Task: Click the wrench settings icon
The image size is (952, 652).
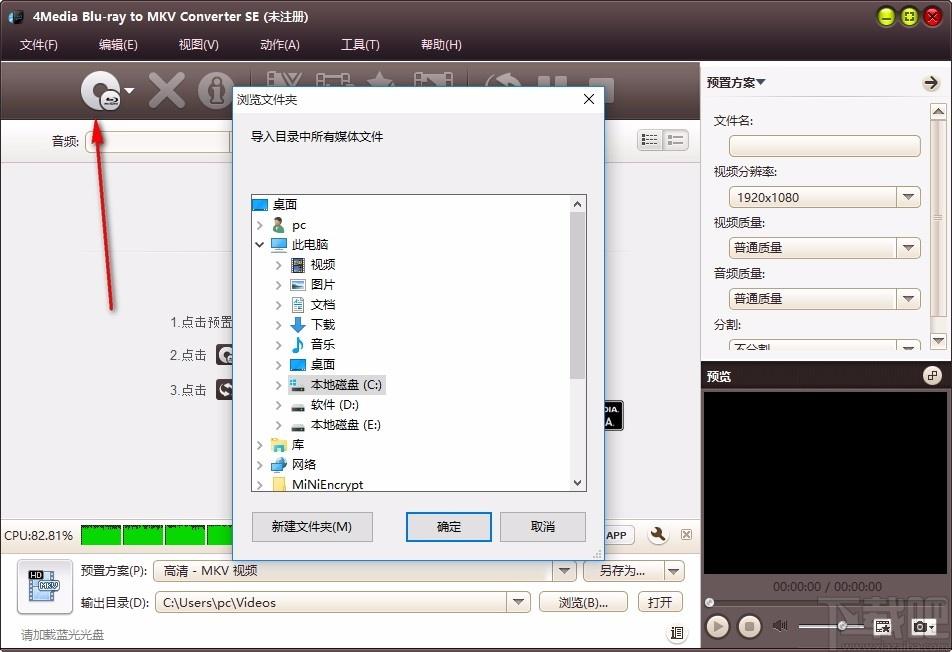Action: tap(658, 534)
